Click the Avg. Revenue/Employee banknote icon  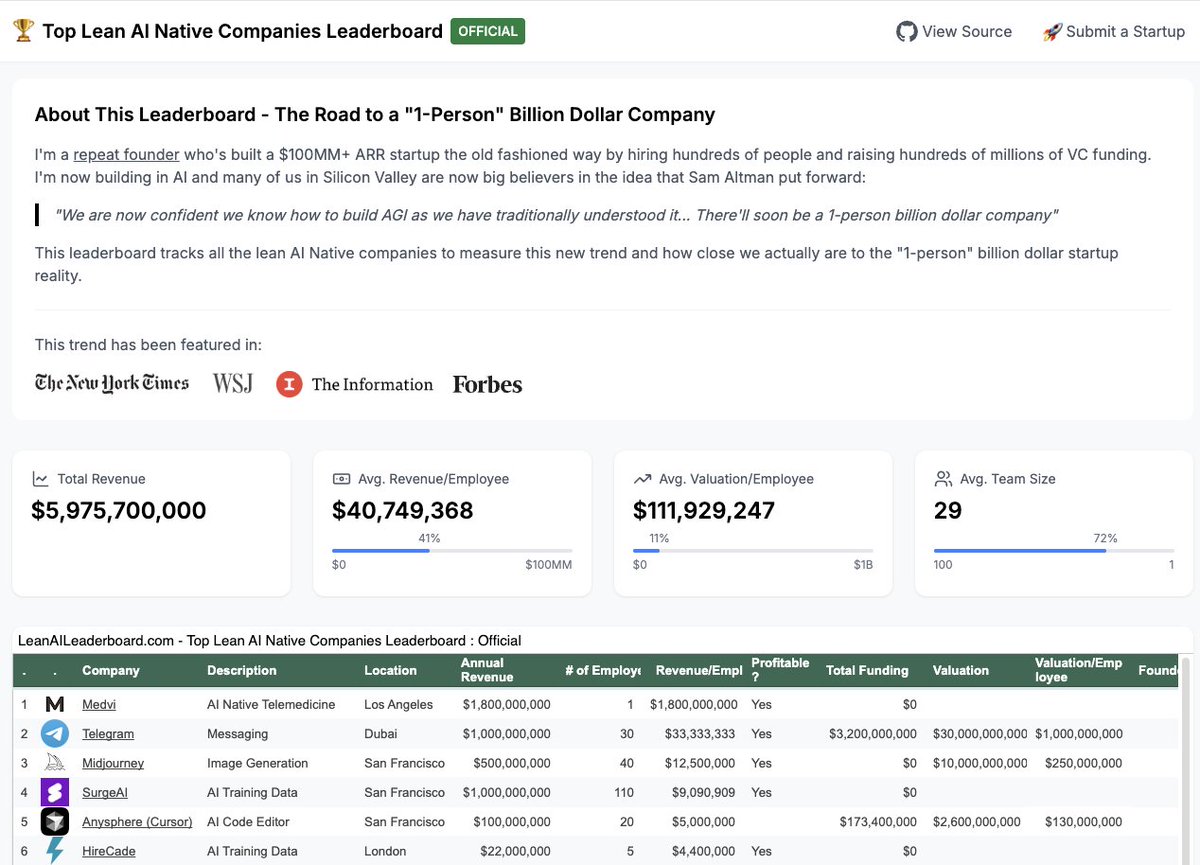[340, 479]
